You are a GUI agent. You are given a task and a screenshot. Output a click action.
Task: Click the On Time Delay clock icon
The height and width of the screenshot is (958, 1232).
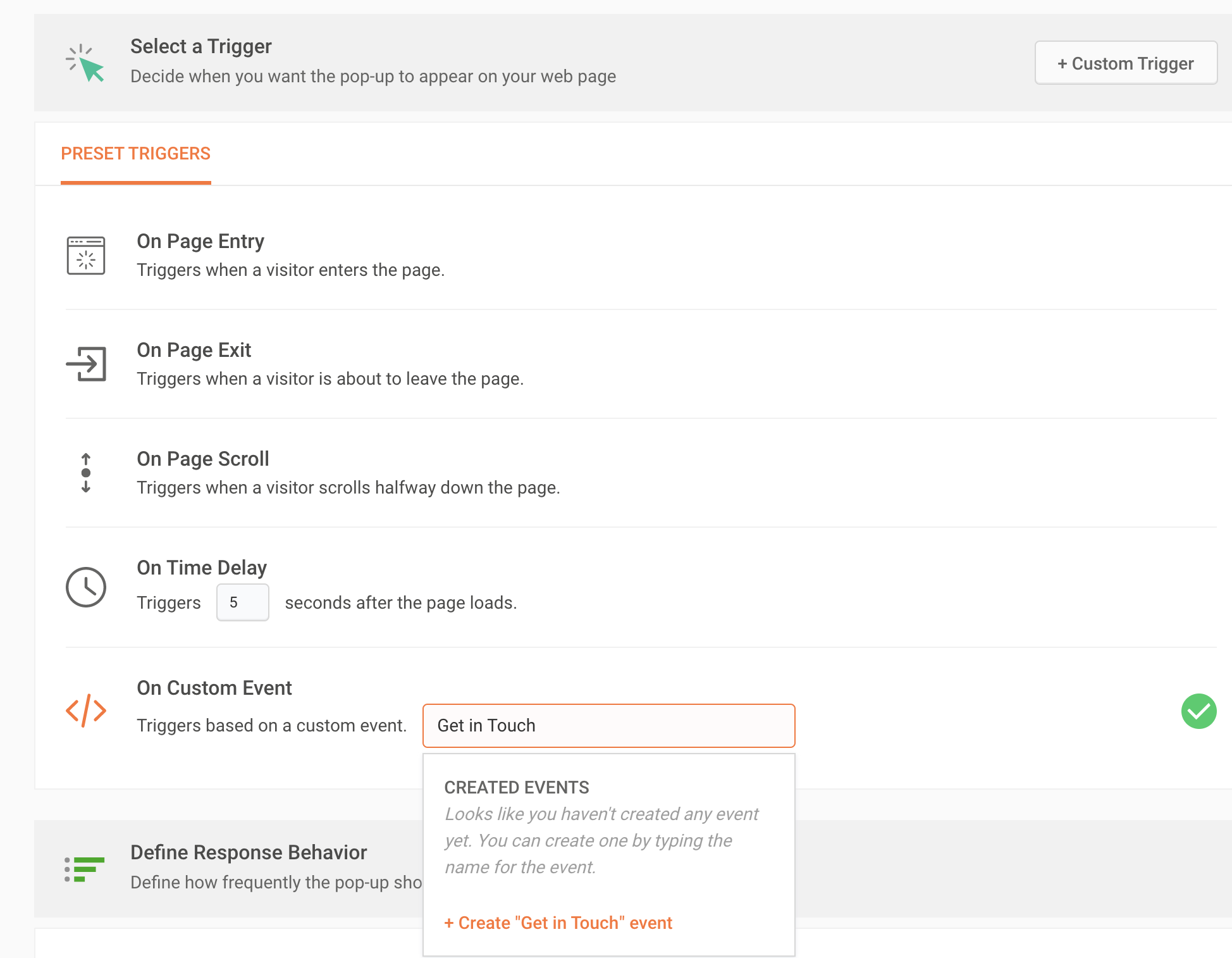pyautogui.click(x=86, y=587)
